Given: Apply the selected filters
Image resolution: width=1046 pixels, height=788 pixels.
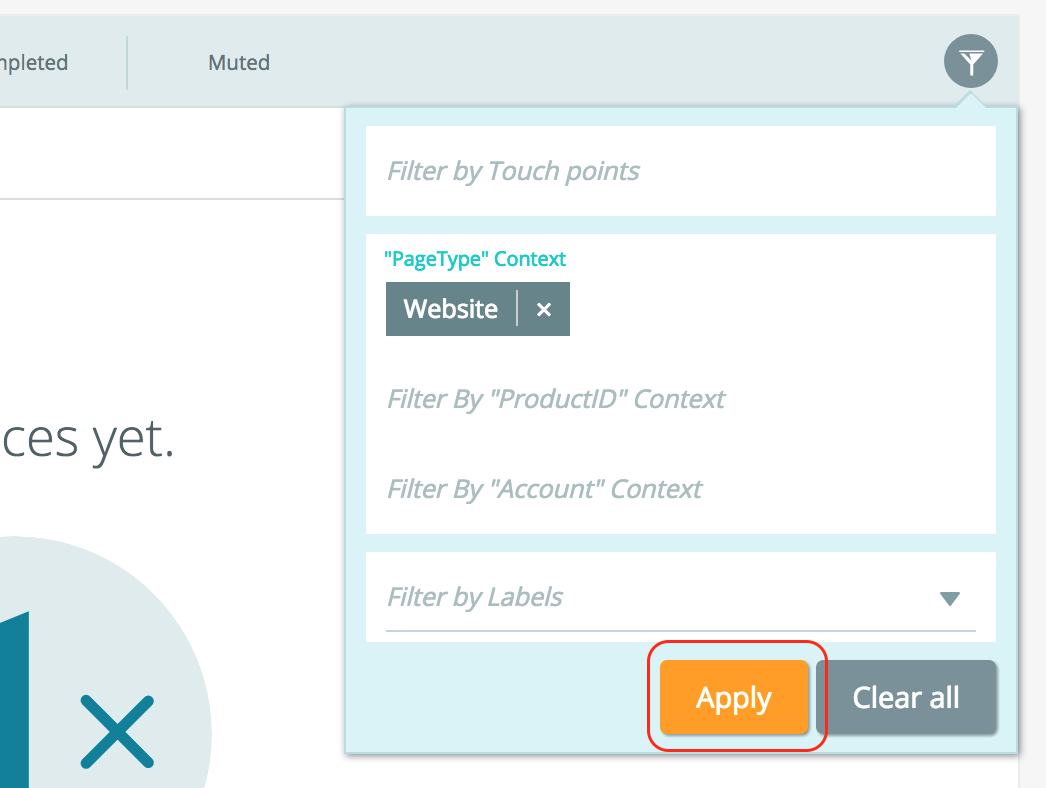Looking at the screenshot, I should click(x=734, y=697).
